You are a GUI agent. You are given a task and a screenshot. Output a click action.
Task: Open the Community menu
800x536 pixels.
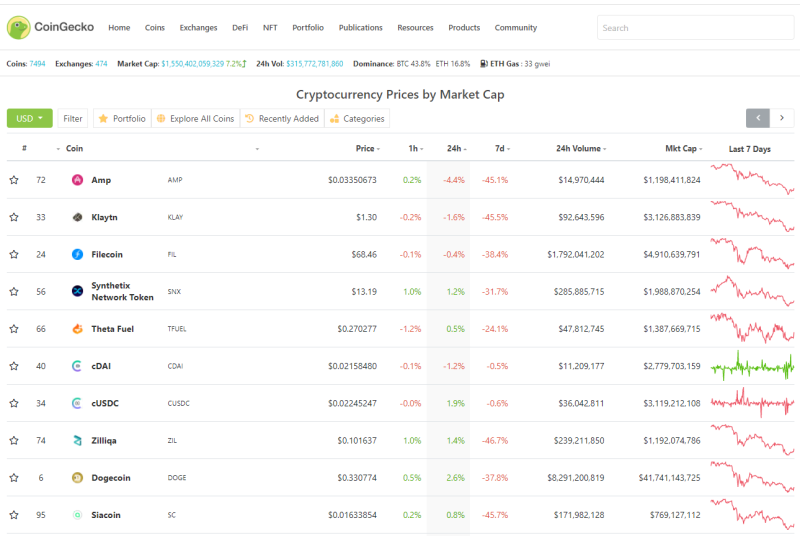(516, 28)
